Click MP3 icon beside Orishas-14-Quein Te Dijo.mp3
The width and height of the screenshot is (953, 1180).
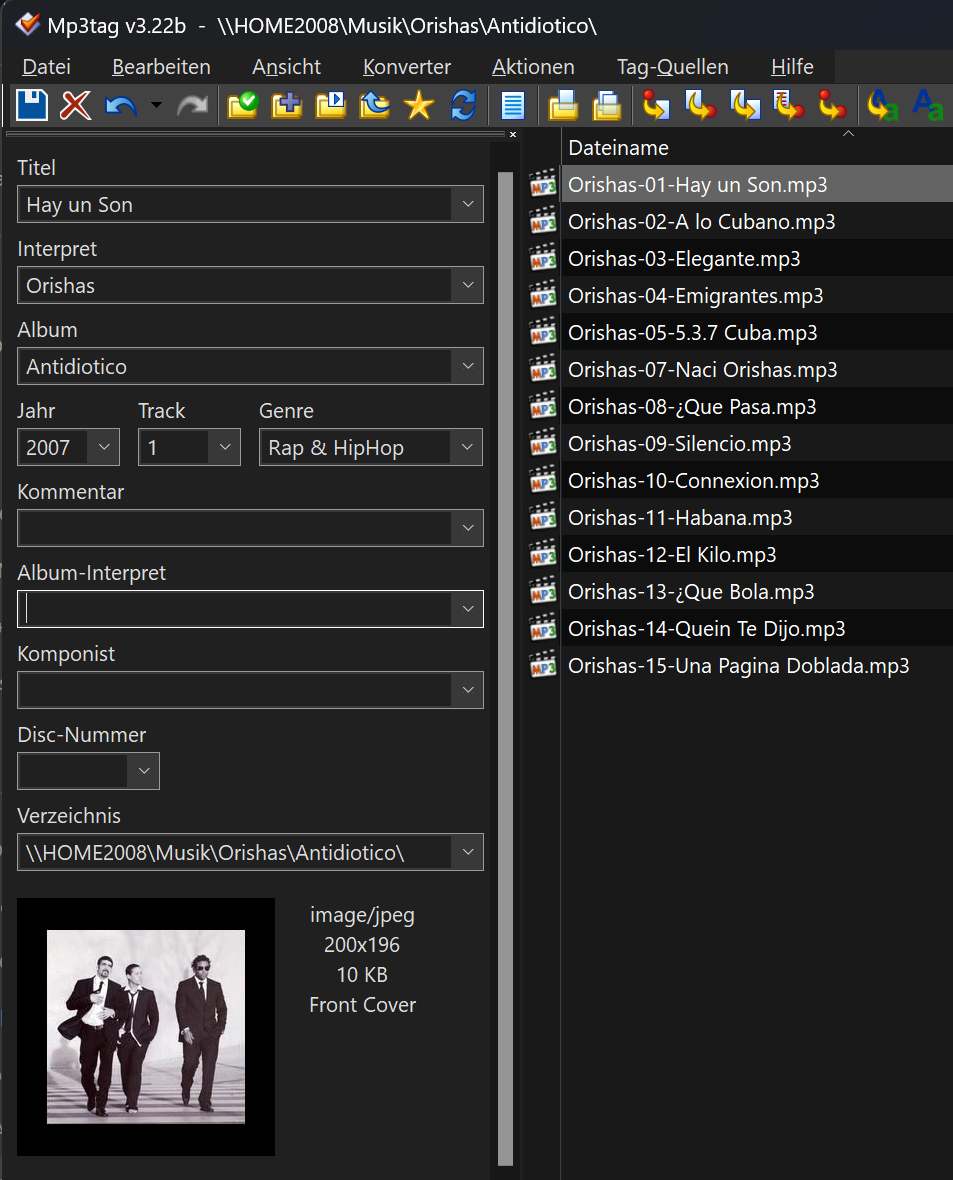[x=543, y=629]
